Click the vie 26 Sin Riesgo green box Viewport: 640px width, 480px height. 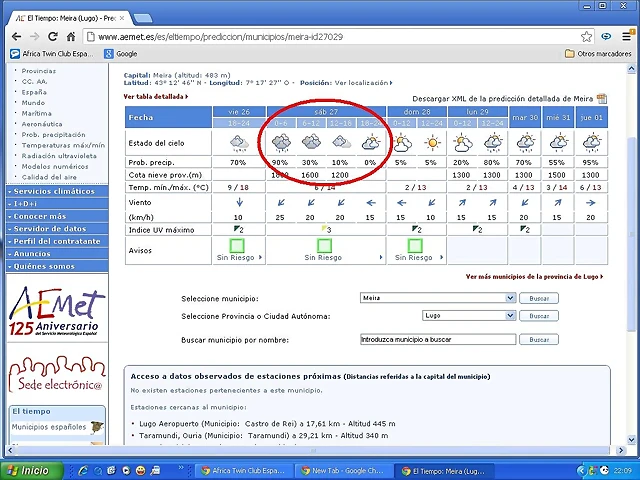237,245
